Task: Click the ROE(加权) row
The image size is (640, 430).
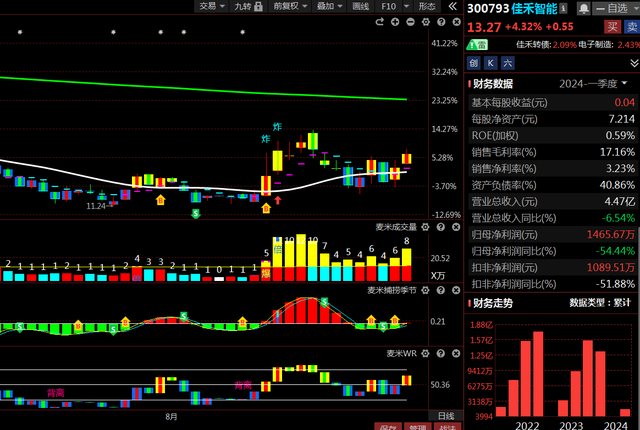Action: pyautogui.click(x=553, y=135)
